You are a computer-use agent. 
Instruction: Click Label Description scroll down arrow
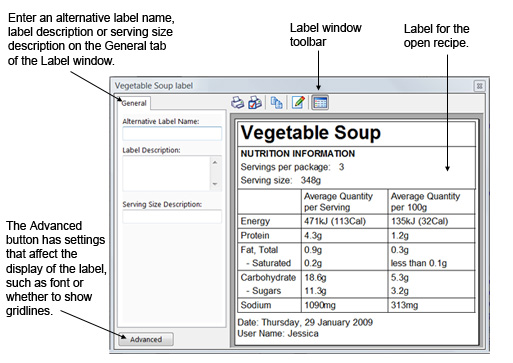[x=215, y=184]
